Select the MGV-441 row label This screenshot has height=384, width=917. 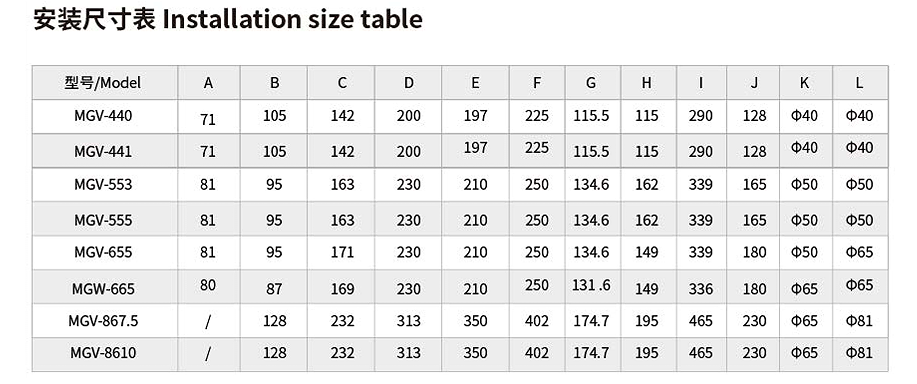(103, 152)
